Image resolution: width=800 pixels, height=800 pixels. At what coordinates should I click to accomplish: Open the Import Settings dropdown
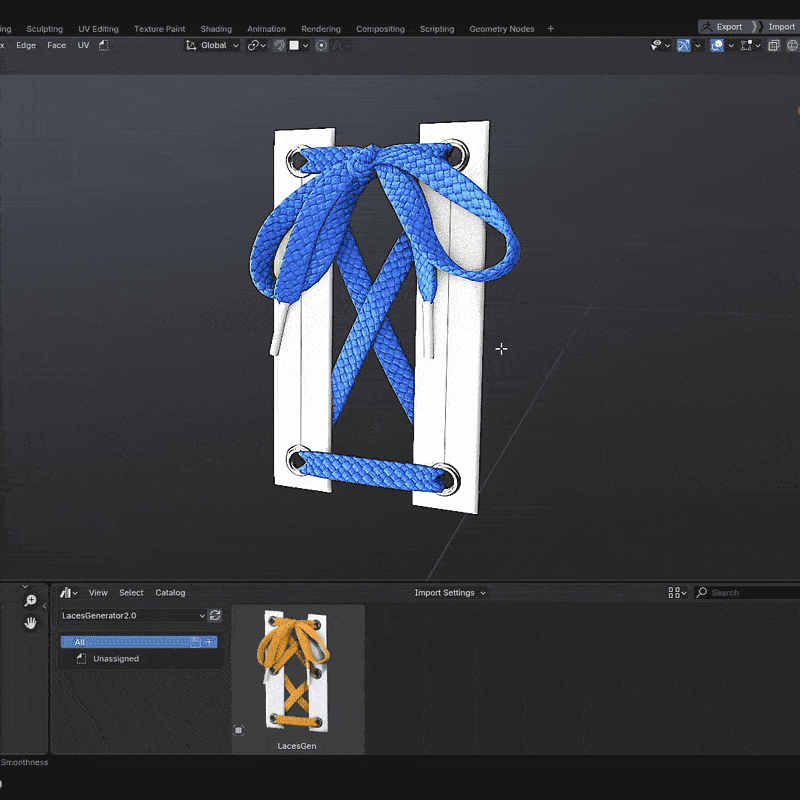[448, 592]
